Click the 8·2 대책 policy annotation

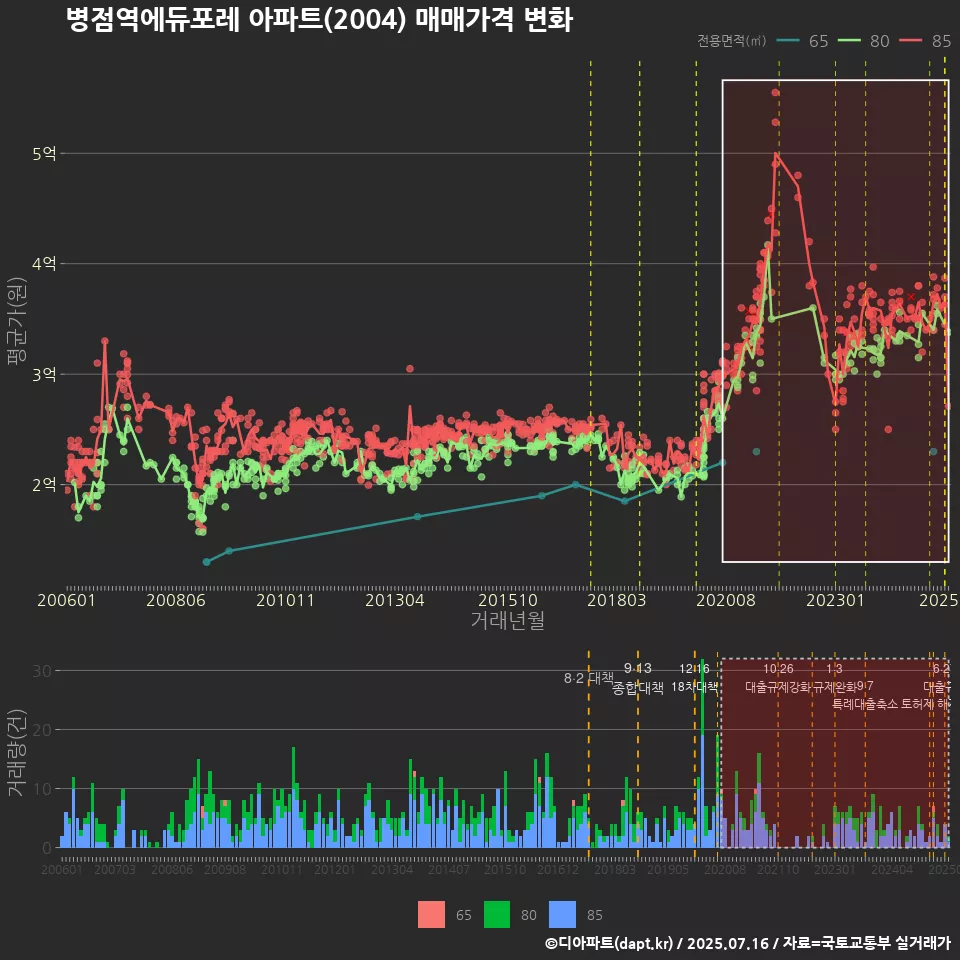pyautogui.click(x=588, y=678)
